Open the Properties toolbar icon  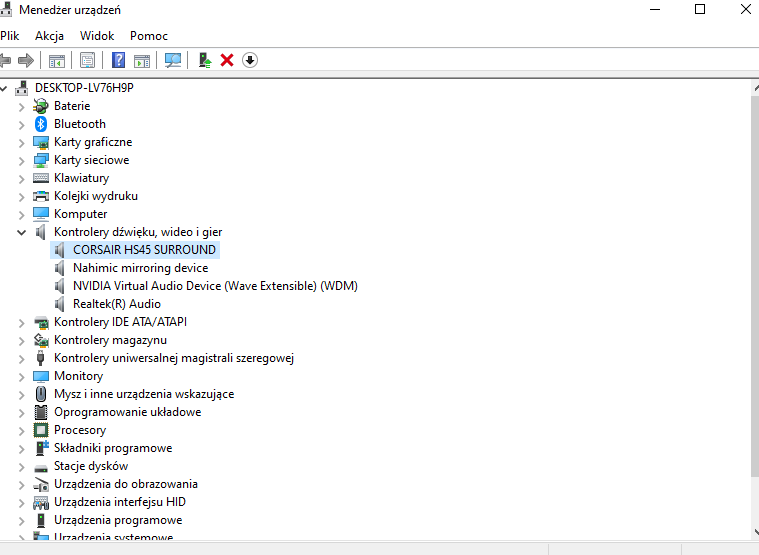coord(88,60)
